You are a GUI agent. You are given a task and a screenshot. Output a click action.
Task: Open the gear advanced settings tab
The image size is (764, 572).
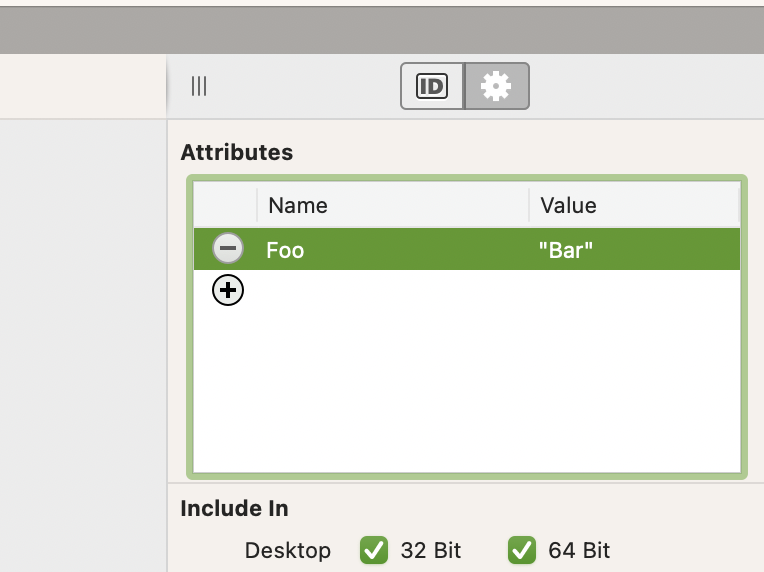point(497,86)
